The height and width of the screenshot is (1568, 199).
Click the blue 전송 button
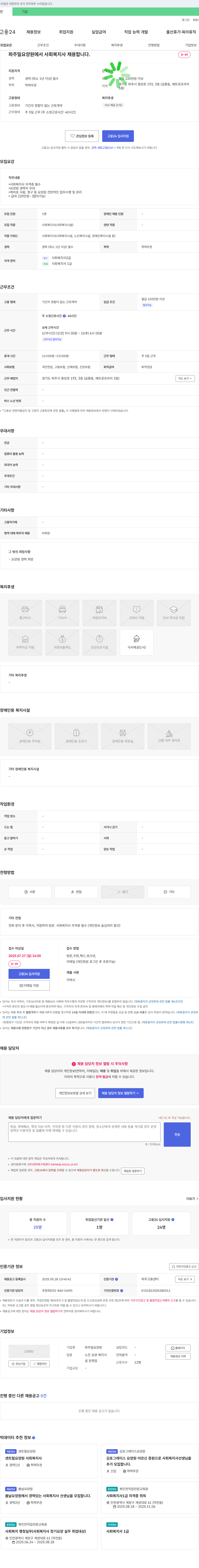(x=177, y=1135)
